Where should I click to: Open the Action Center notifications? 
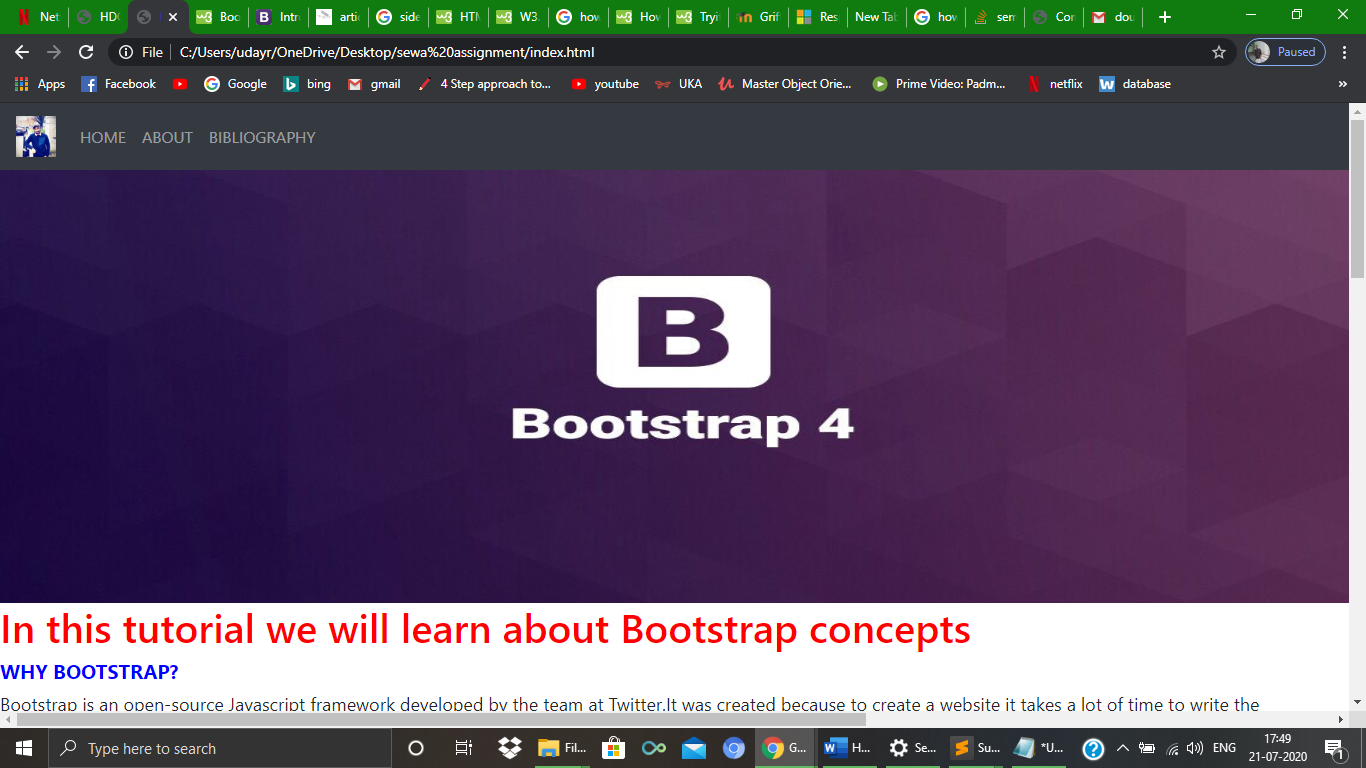point(1334,748)
